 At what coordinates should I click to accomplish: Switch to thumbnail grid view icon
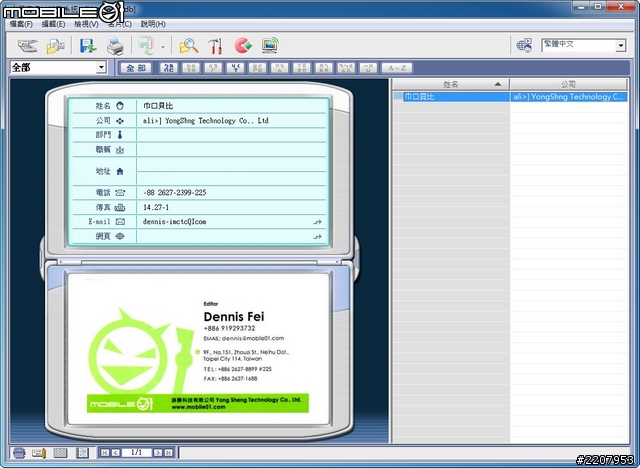pyautogui.click(x=60, y=453)
